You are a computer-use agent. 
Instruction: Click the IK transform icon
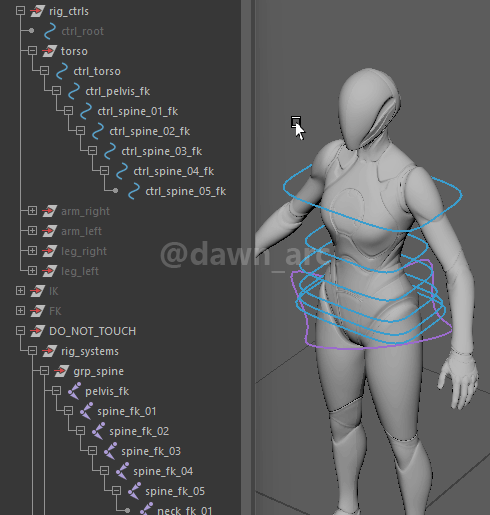coord(37,291)
